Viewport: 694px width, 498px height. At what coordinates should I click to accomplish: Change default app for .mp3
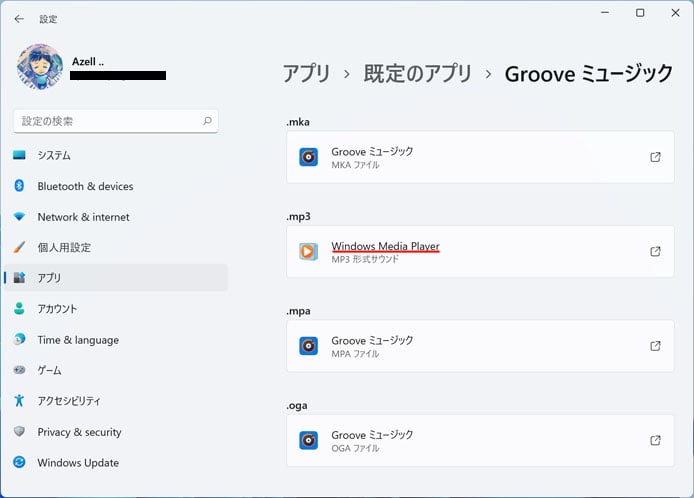pos(480,251)
